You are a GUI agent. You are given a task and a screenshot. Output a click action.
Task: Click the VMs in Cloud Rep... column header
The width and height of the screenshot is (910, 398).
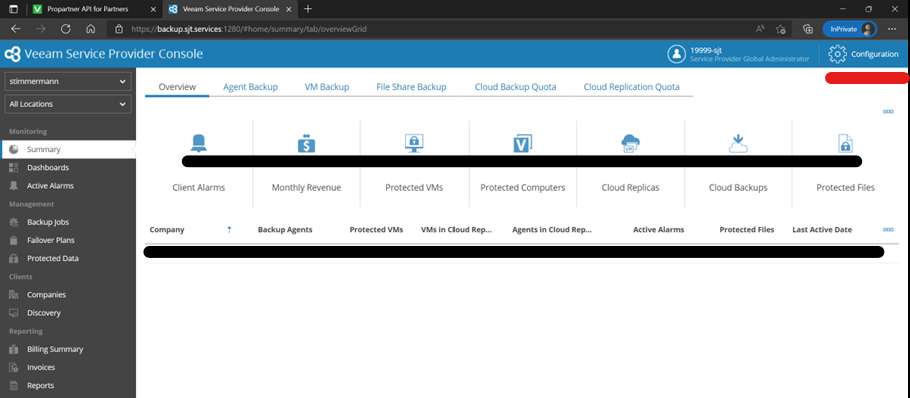[456, 230]
